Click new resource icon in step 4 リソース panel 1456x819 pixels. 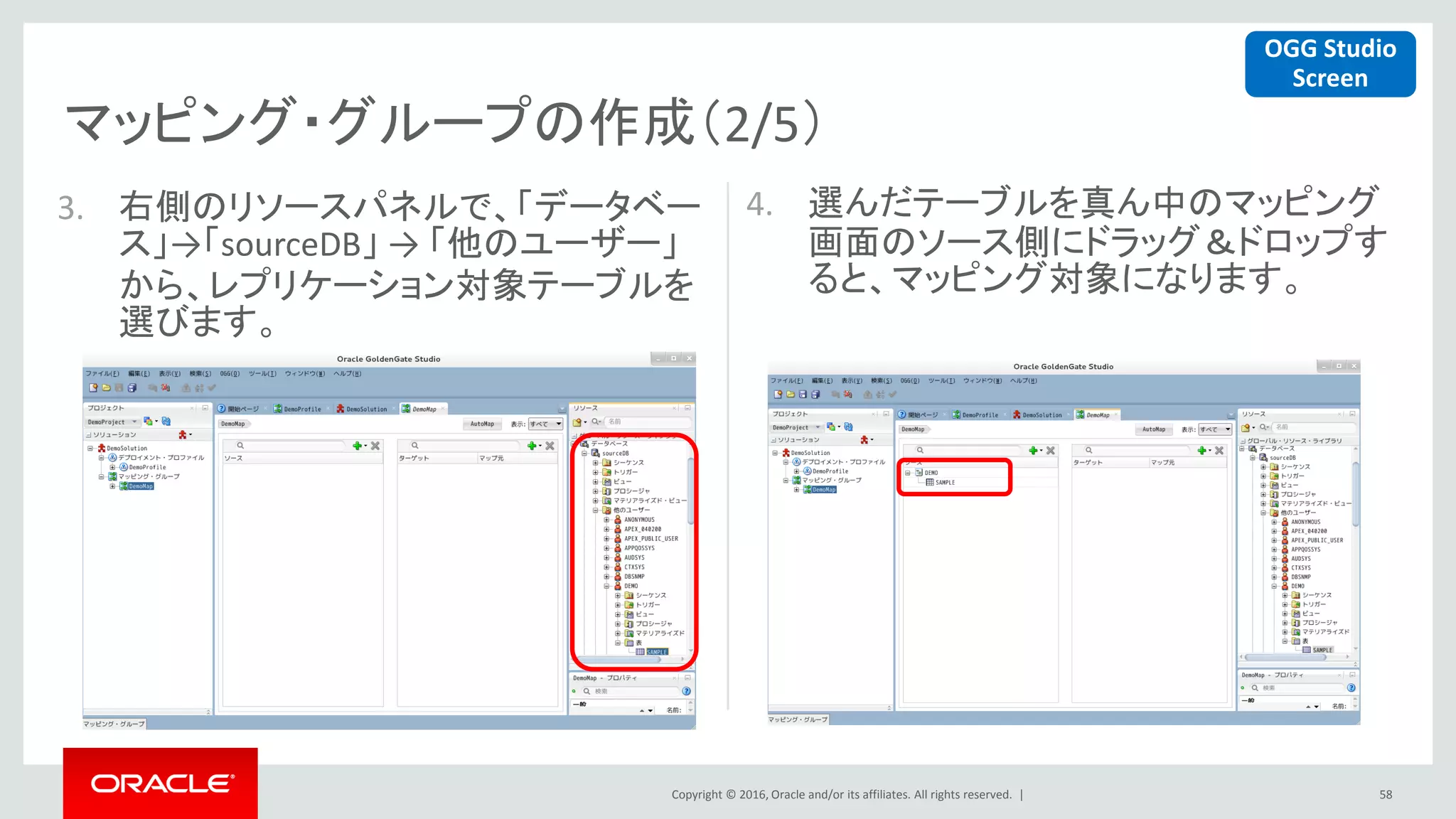(x=1246, y=427)
